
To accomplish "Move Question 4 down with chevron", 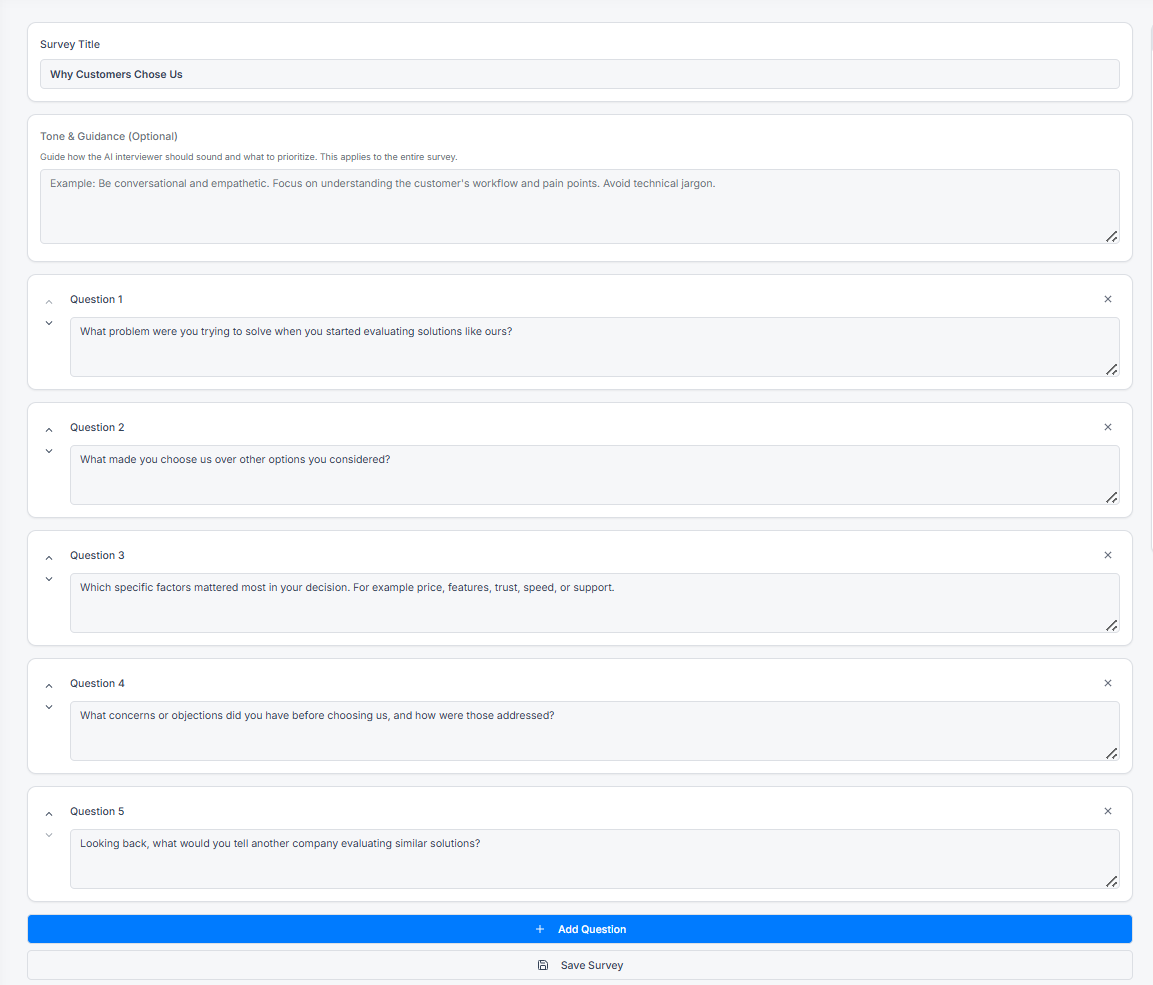I will [x=49, y=707].
